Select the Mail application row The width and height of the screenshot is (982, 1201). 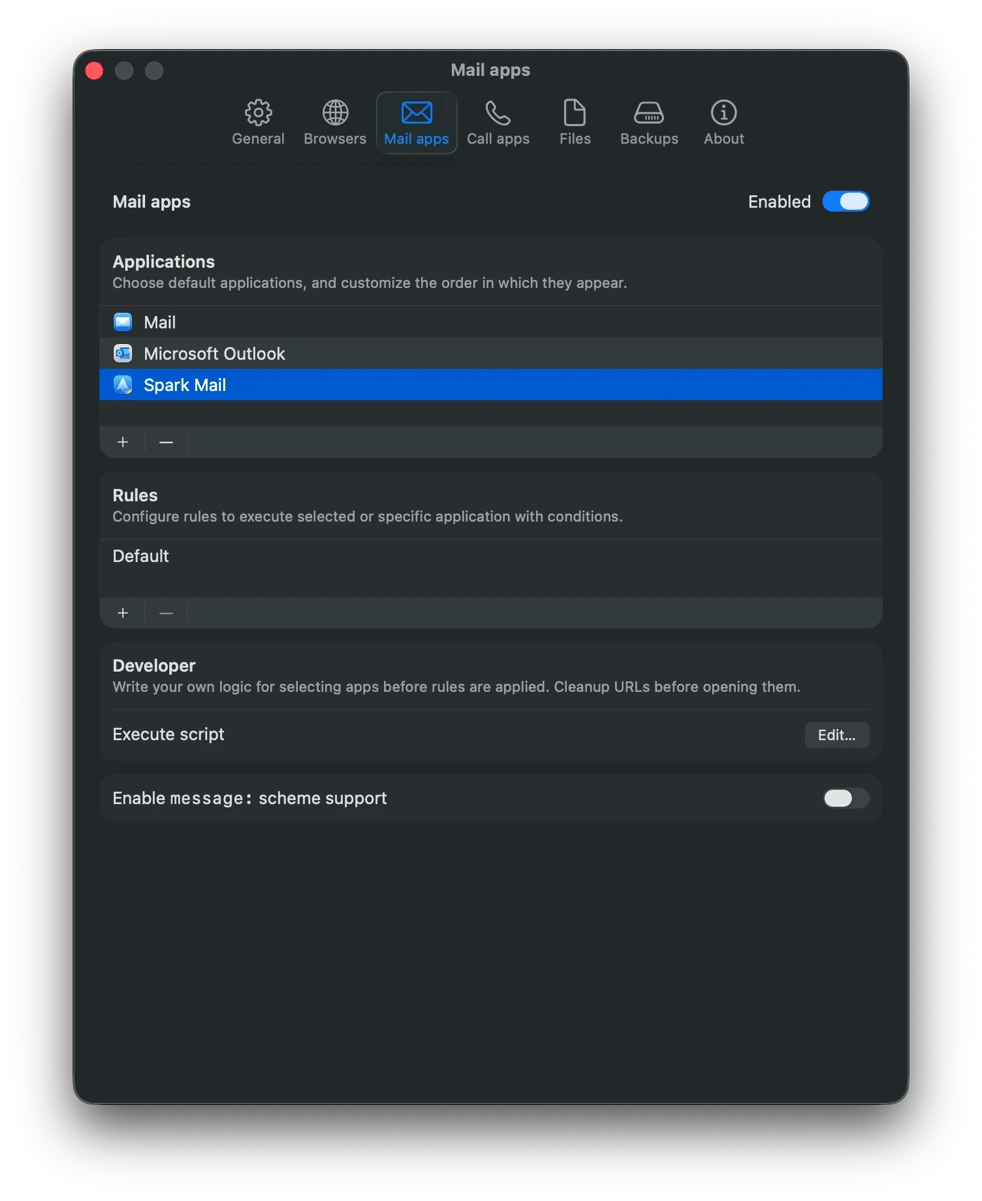491,322
